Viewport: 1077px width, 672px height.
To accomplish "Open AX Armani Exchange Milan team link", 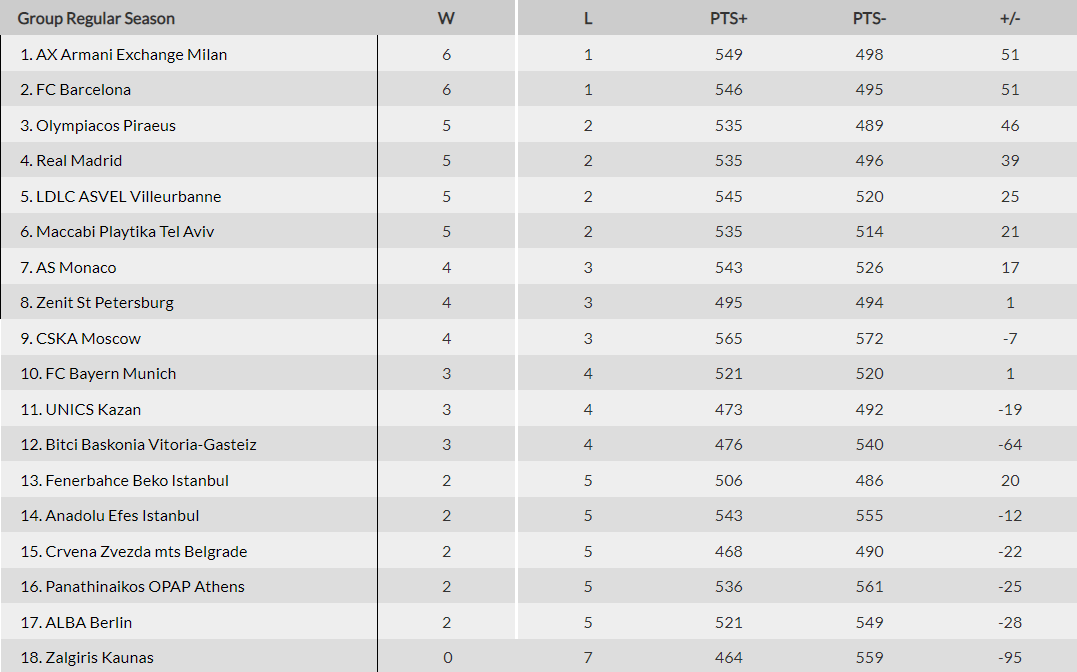I will click(x=131, y=54).
